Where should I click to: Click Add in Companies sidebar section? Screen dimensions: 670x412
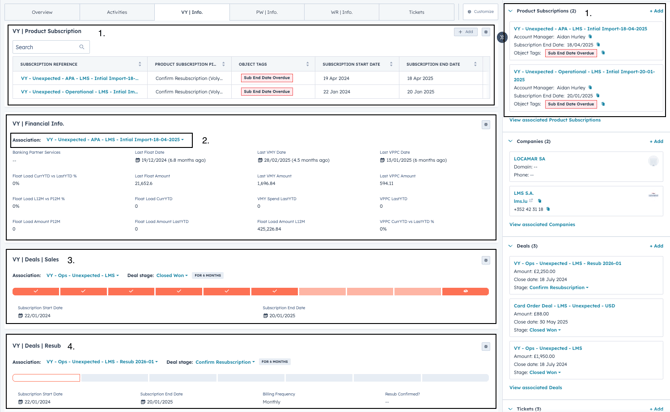657,141
